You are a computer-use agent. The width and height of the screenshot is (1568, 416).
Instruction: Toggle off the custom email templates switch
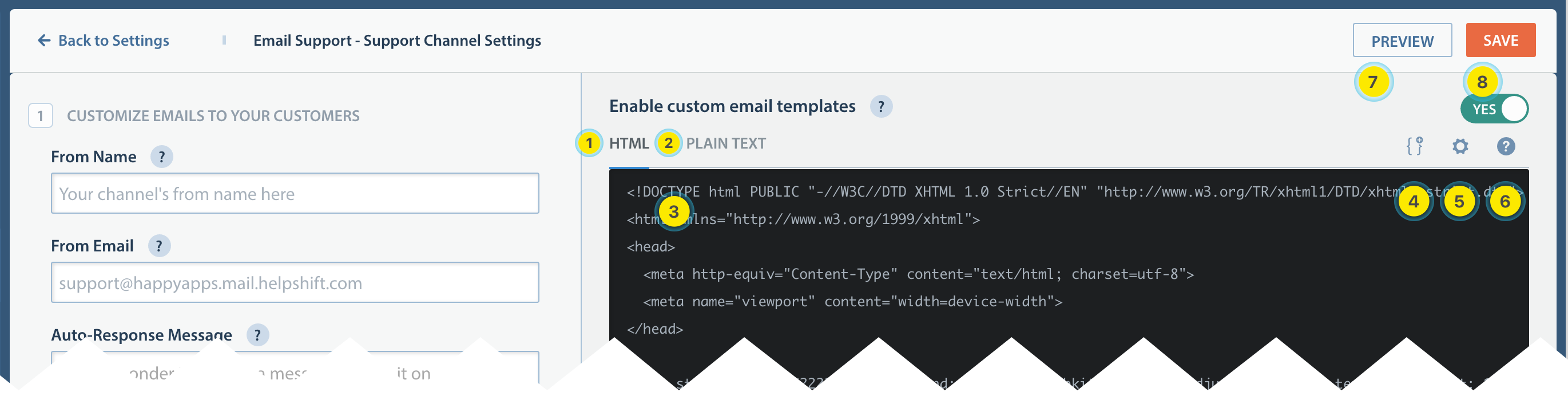tap(1494, 110)
